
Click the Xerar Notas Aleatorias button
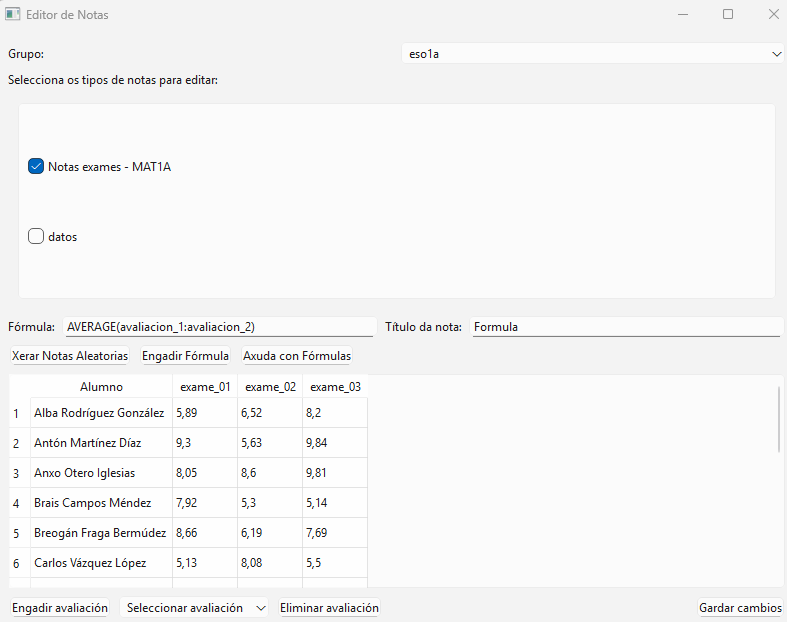click(x=70, y=356)
